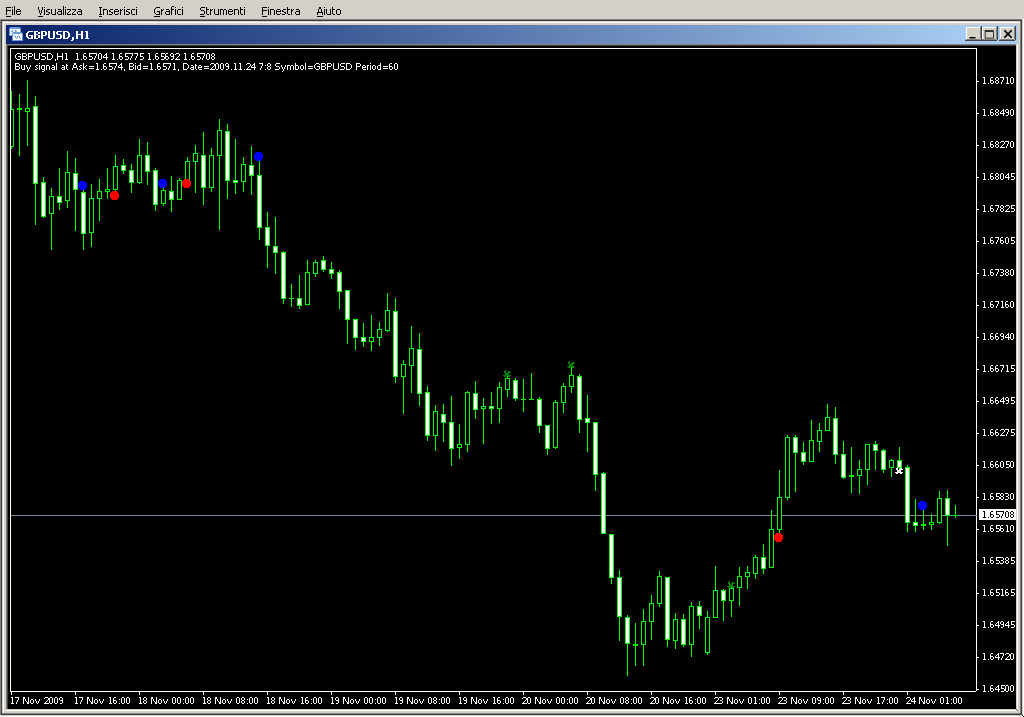
Task: Open the Grafici menu
Action: point(168,11)
